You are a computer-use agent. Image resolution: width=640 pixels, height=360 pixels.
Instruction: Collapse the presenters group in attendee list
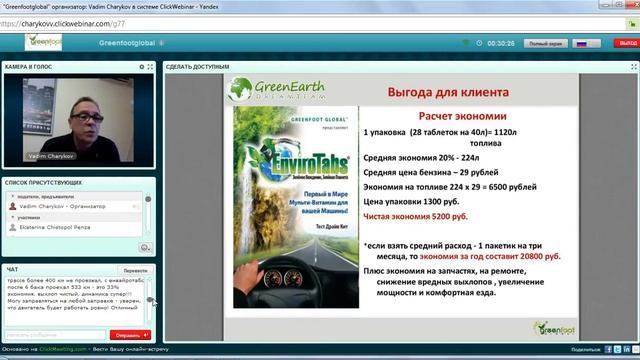[x=12, y=197]
